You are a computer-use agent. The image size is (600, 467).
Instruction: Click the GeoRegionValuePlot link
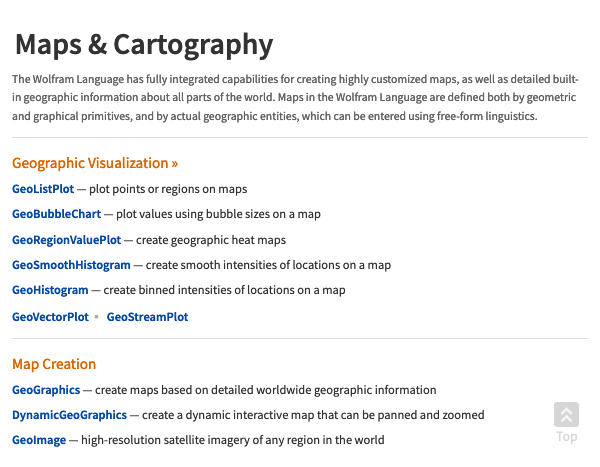[66, 240]
